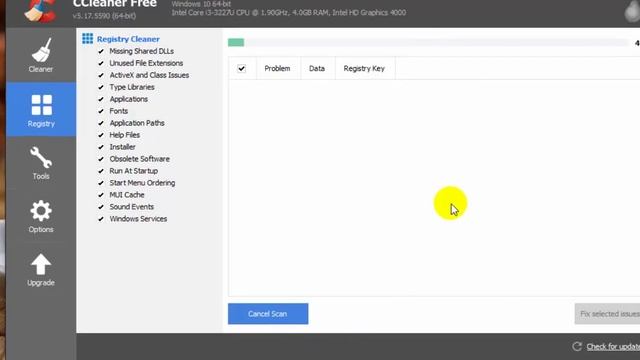Select the Registry sidebar section
Screen dimensions: 640x360
click(41, 109)
